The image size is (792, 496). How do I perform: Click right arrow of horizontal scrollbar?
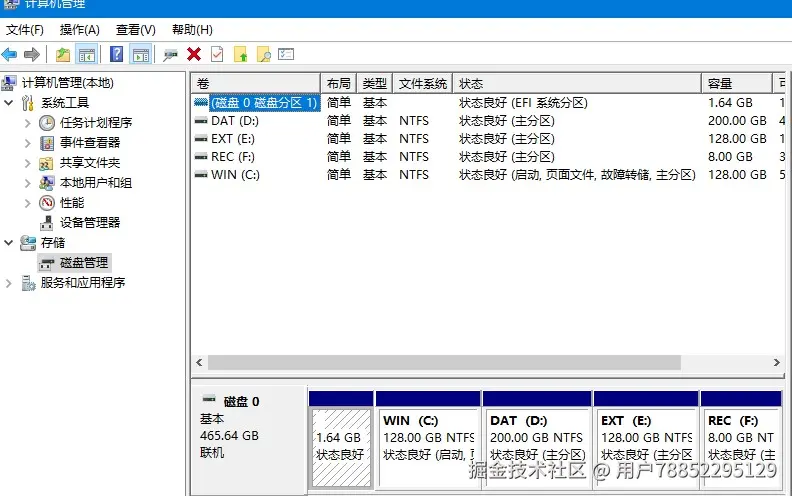click(777, 363)
